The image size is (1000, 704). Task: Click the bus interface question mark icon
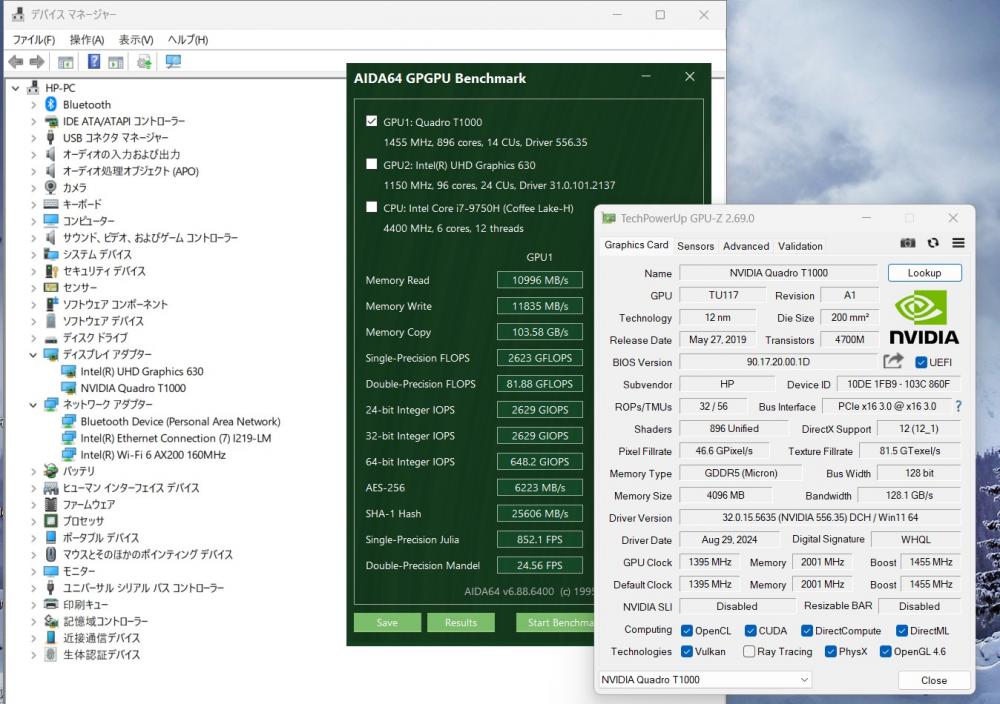(x=958, y=407)
